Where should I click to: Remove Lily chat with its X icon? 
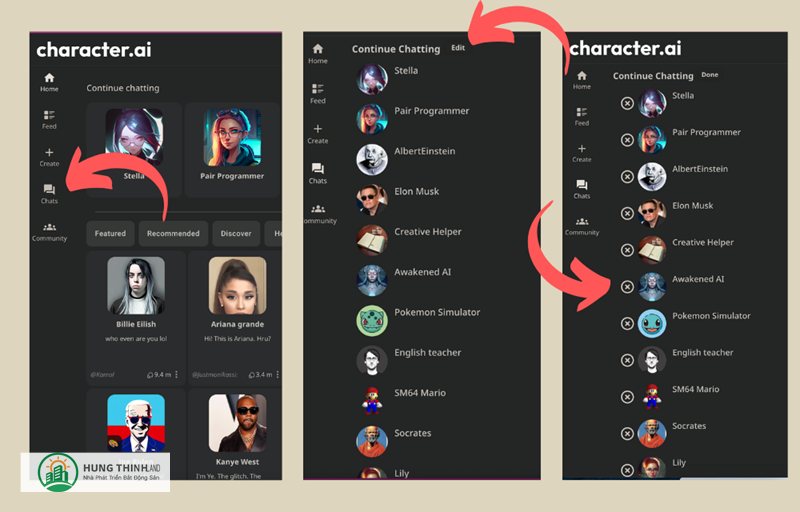pyautogui.click(x=627, y=470)
